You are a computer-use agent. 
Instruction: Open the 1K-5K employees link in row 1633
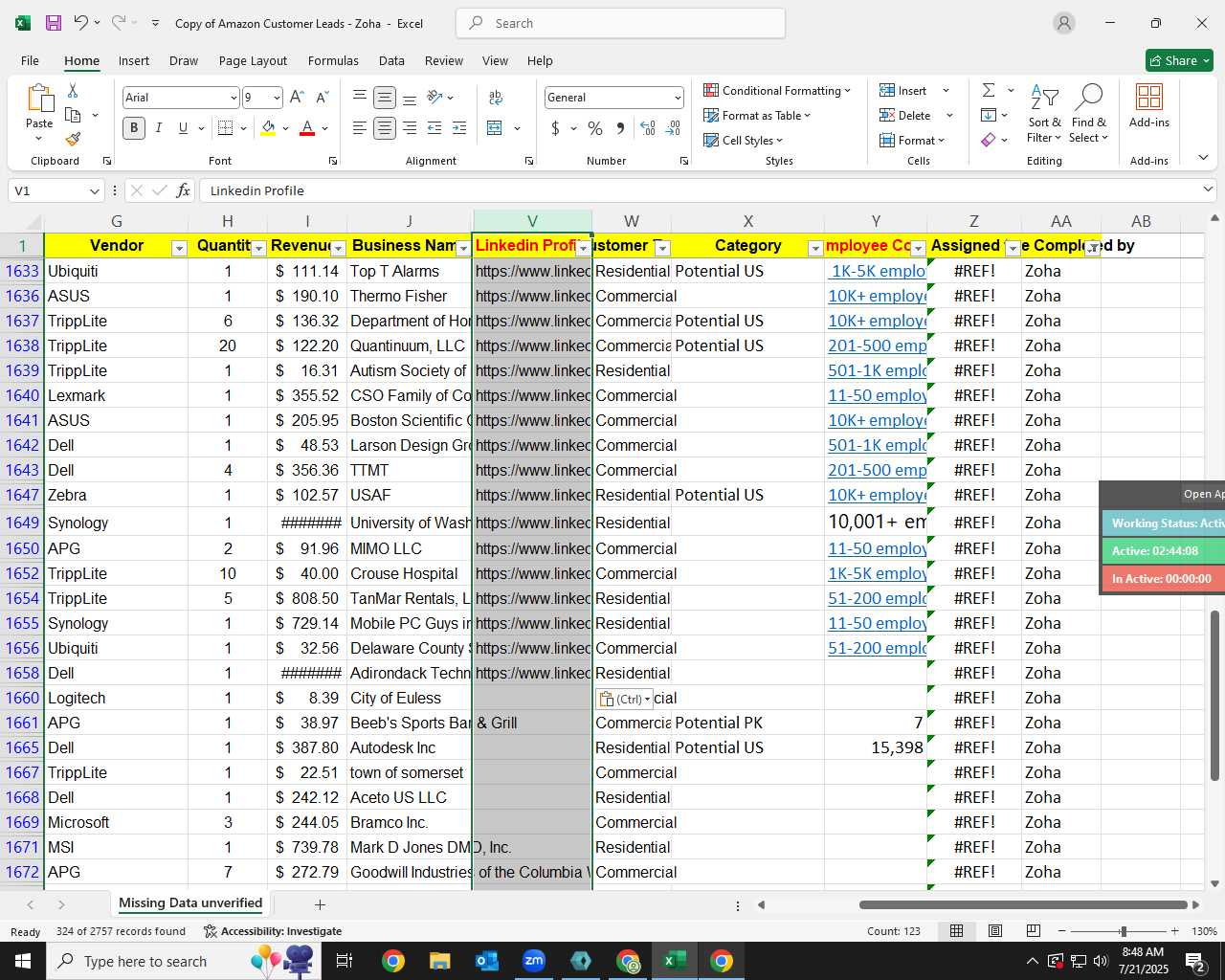tap(878, 271)
